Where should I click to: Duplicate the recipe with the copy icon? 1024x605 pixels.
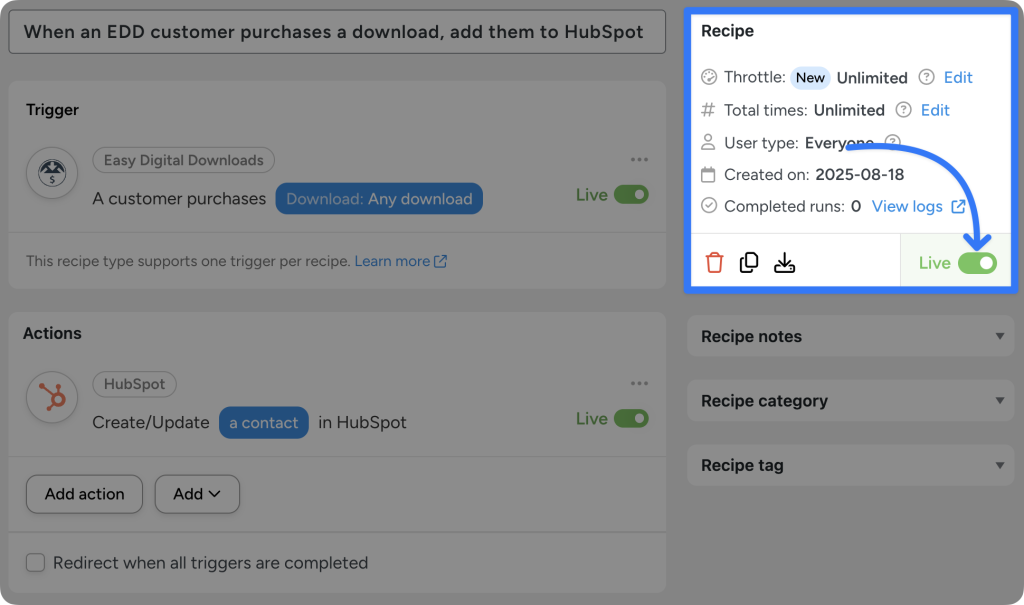pyautogui.click(x=749, y=261)
